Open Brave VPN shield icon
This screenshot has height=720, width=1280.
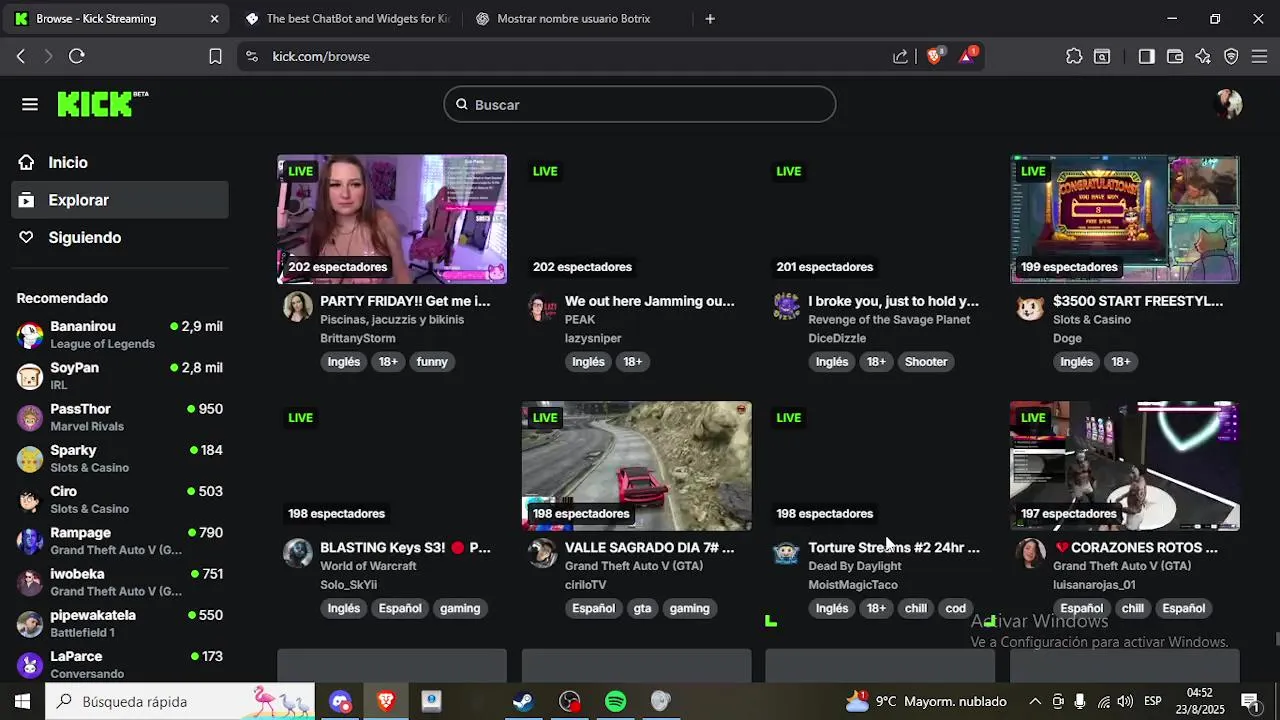click(1231, 57)
